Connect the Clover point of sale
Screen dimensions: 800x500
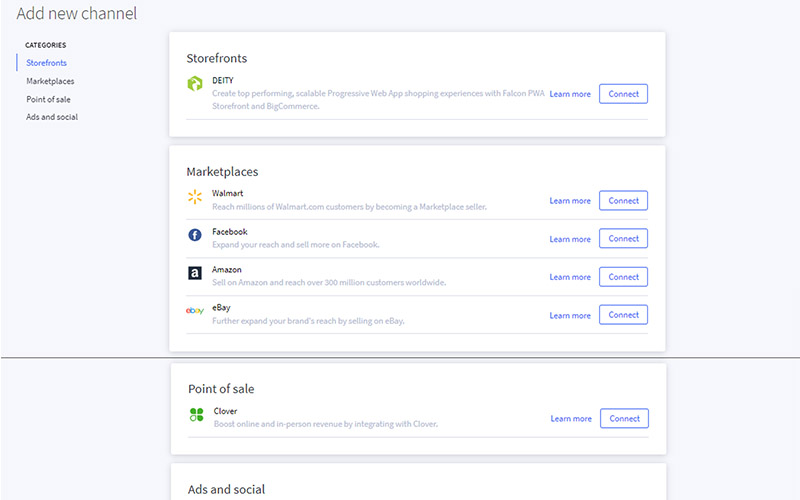pos(624,418)
